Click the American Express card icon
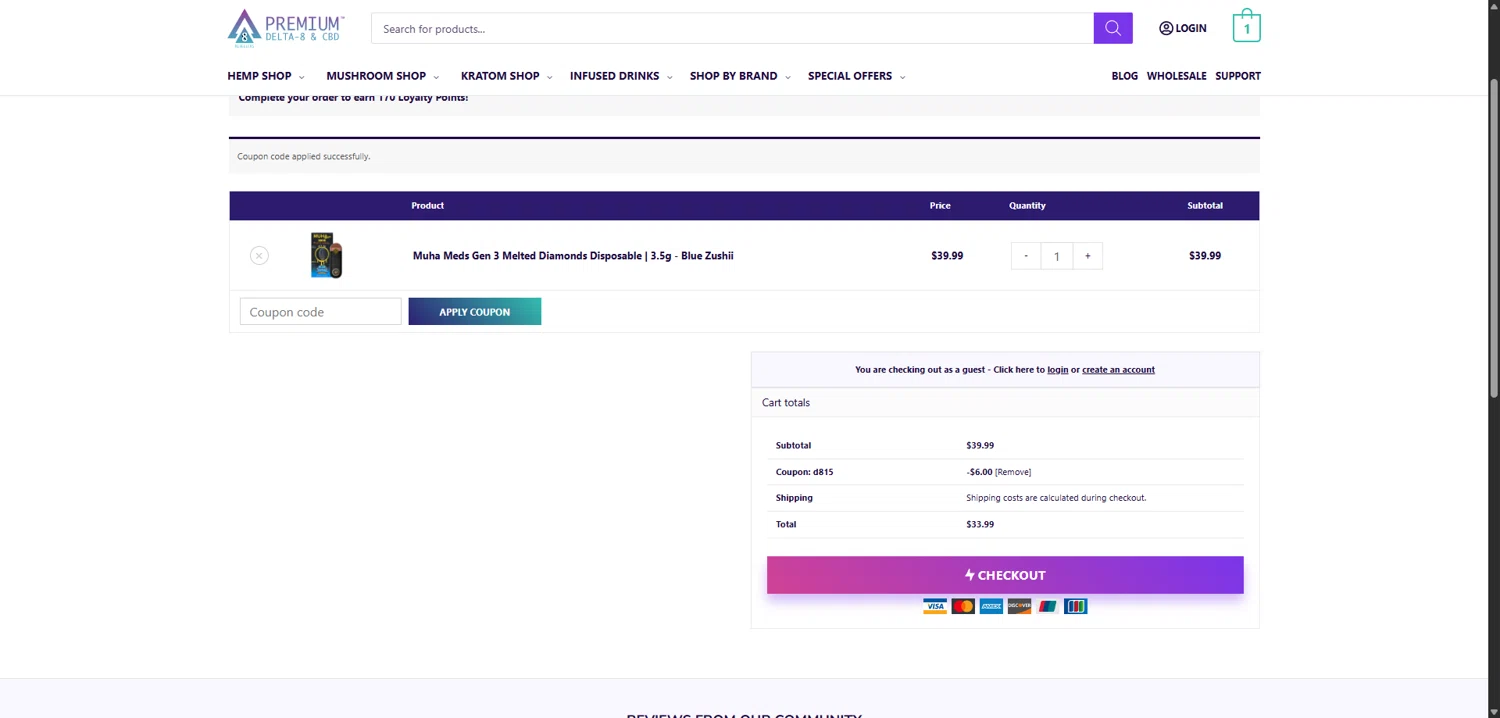This screenshot has width=1500, height=718. tap(991, 606)
